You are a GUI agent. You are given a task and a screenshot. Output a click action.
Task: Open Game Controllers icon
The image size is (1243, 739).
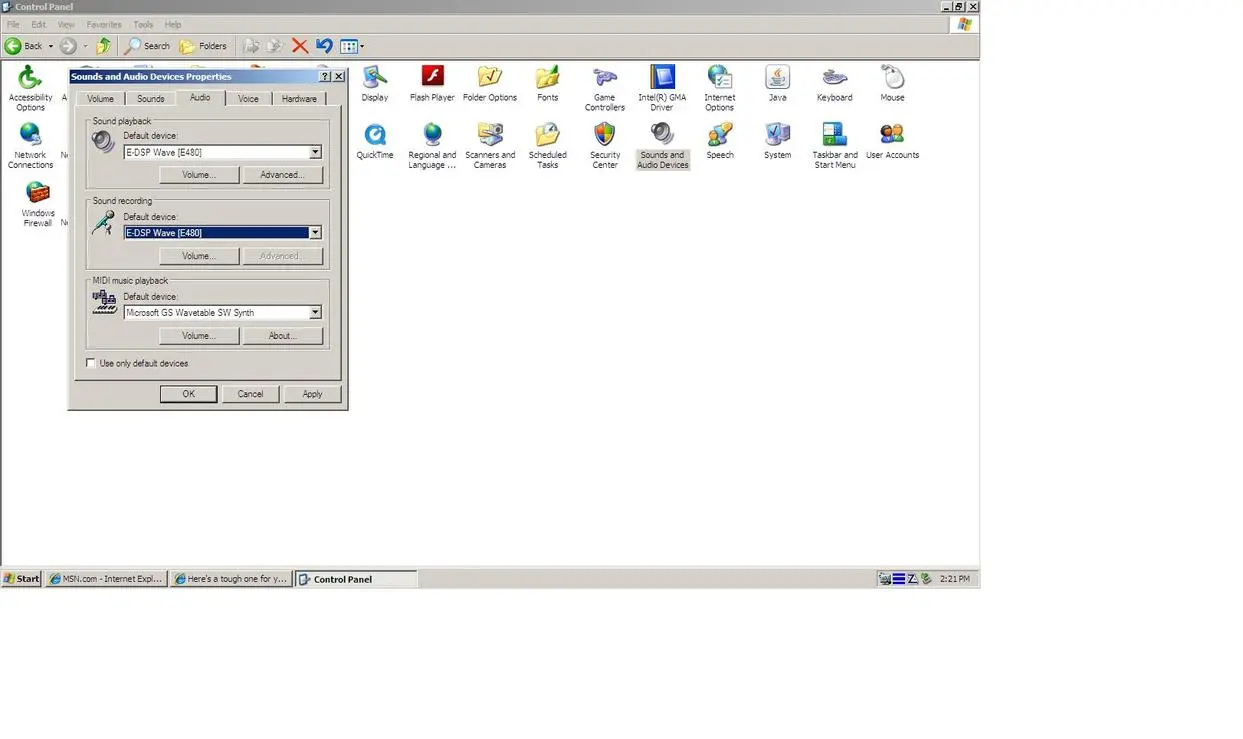(605, 88)
